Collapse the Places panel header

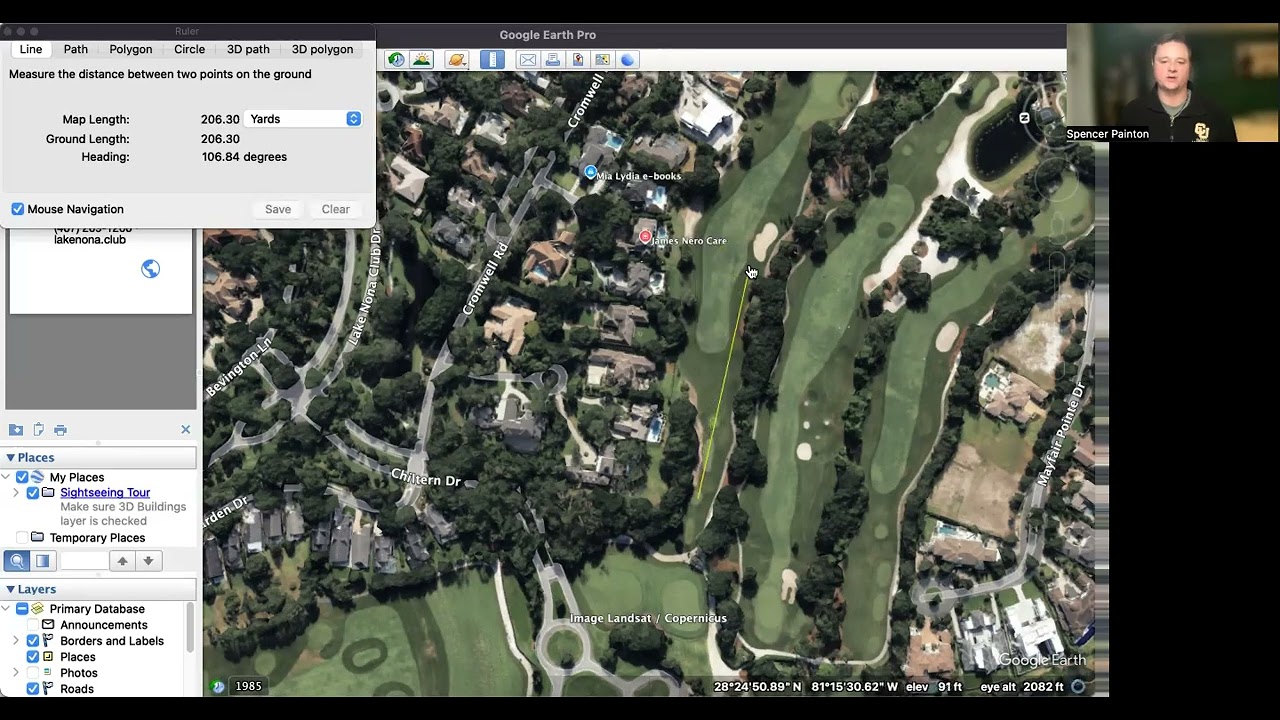[100, 458]
